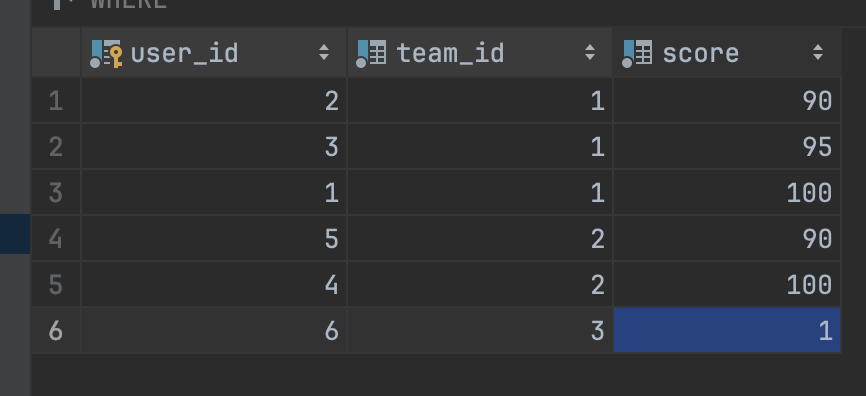Viewport: 866px width, 396px height.
Task: Click highlighted score cell with value 1
Action: click(x=727, y=330)
